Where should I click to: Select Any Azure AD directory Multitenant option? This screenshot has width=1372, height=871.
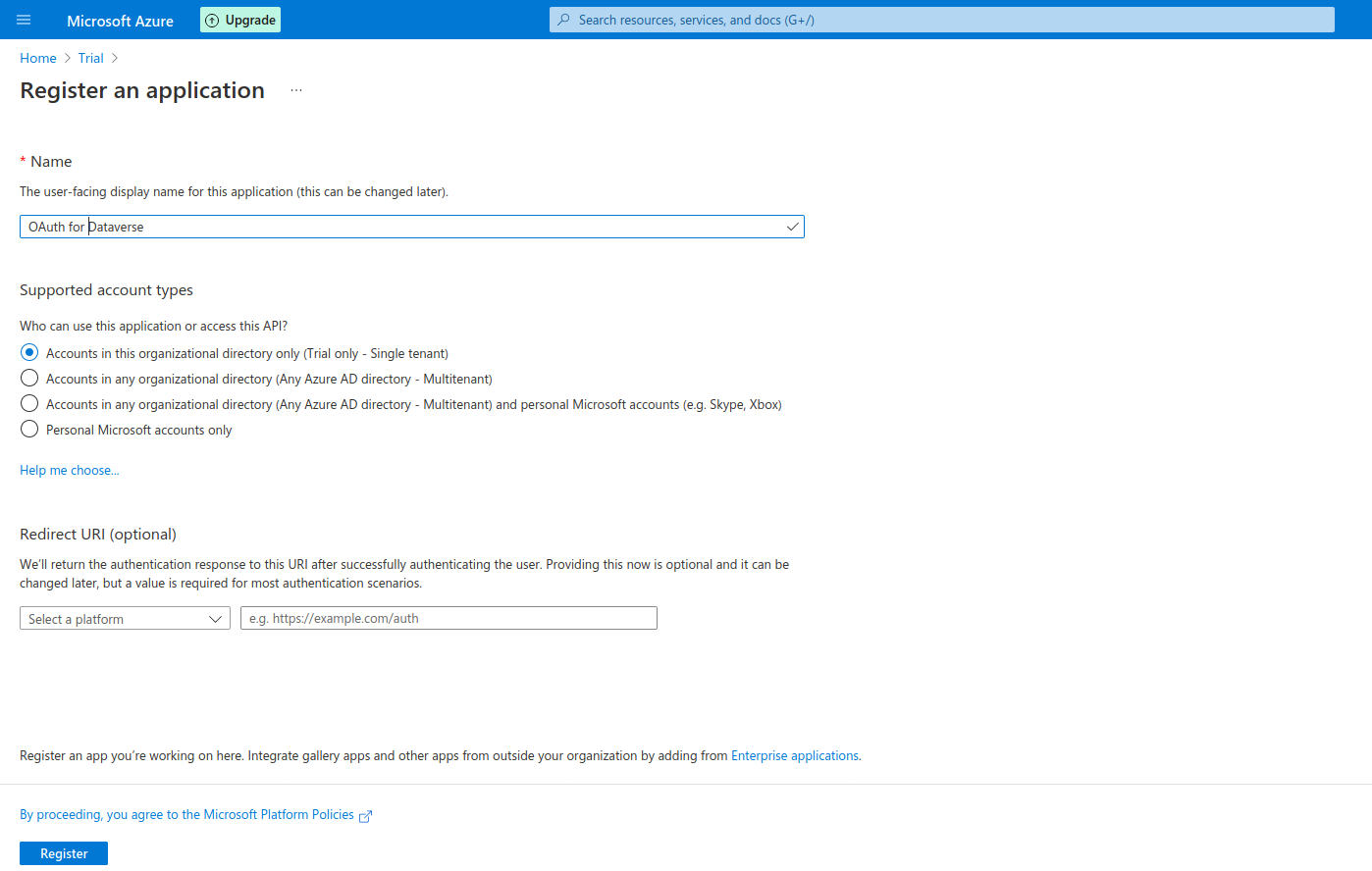click(29, 378)
